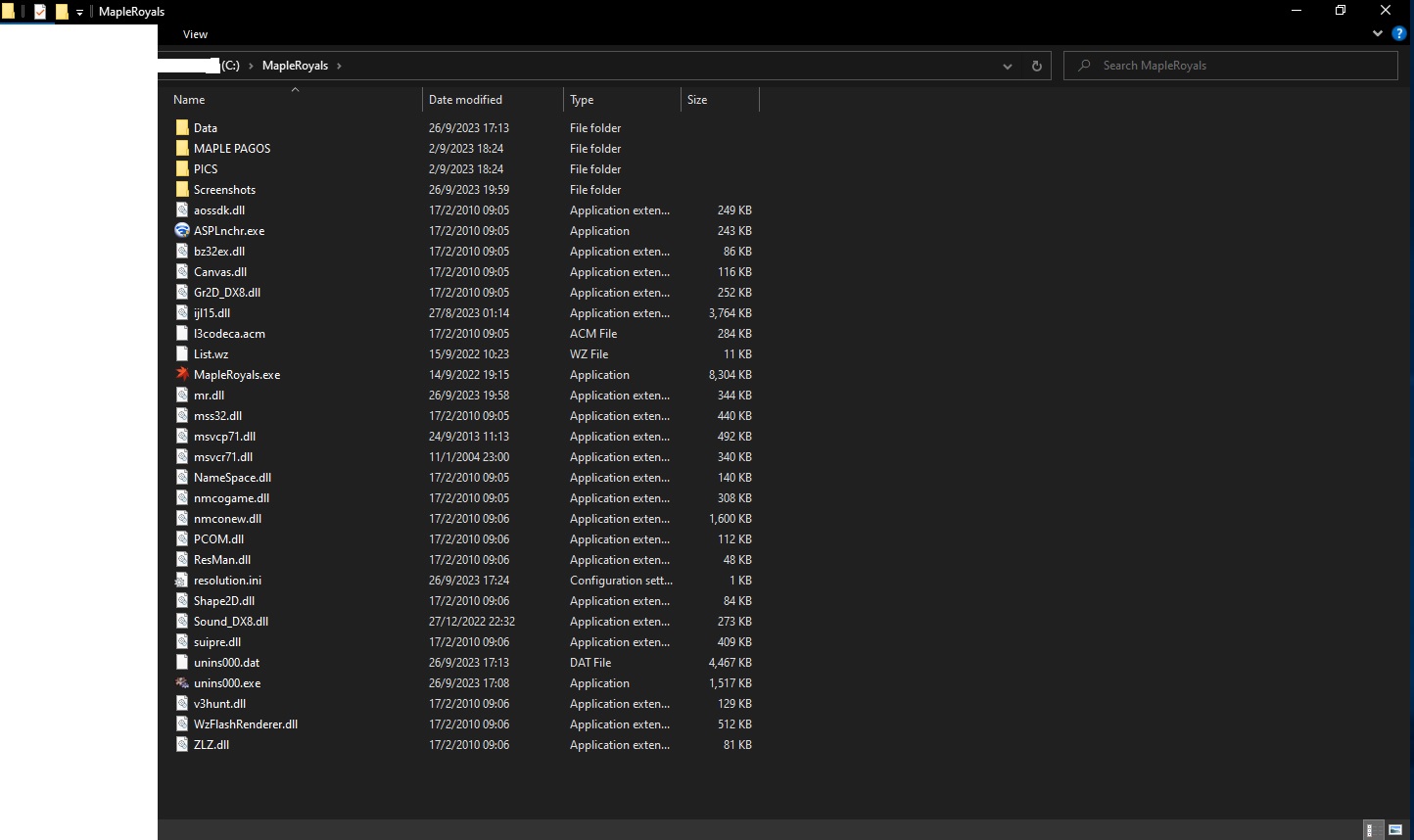Image resolution: width=1414 pixels, height=840 pixels.
Task: Expand the ribbon with the chevron
Action: coord(1377,33)
